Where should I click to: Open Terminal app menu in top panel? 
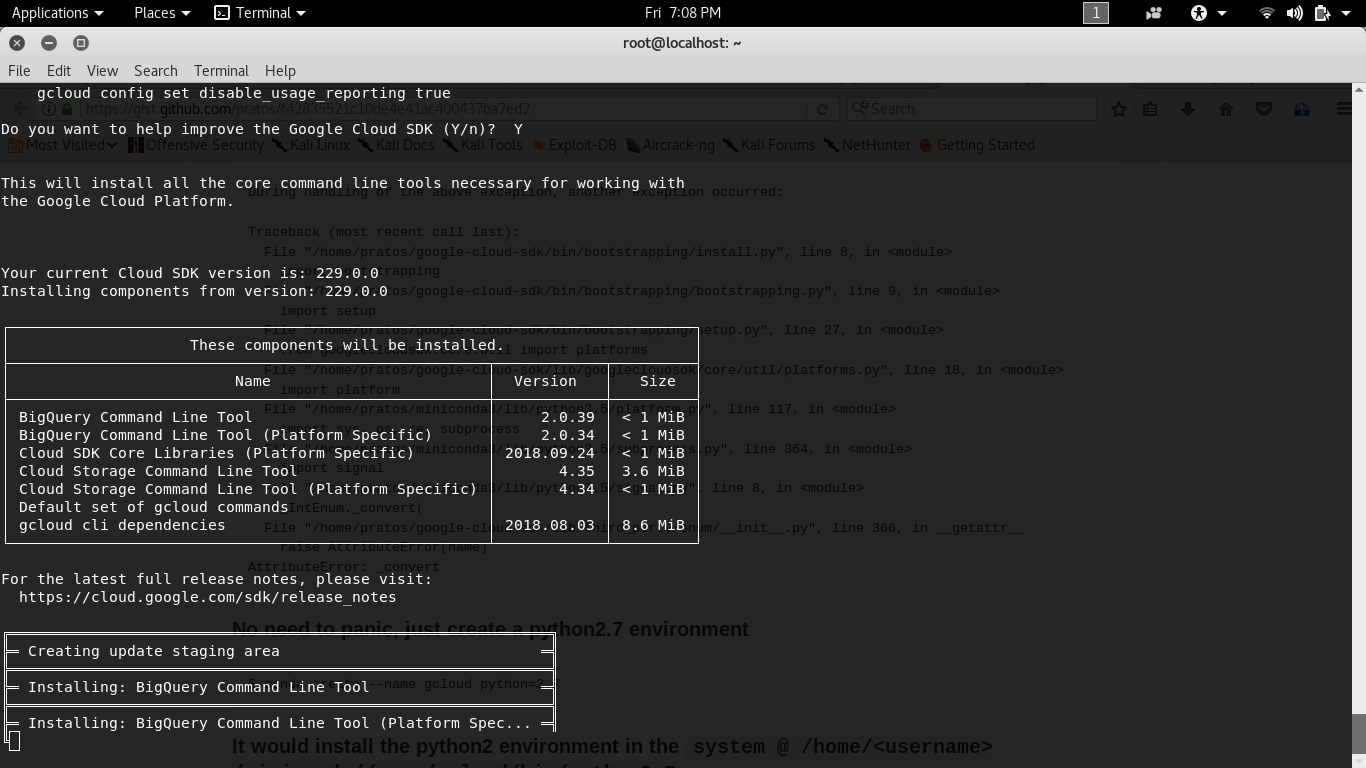pyautogui.click(x=260, y=13)
